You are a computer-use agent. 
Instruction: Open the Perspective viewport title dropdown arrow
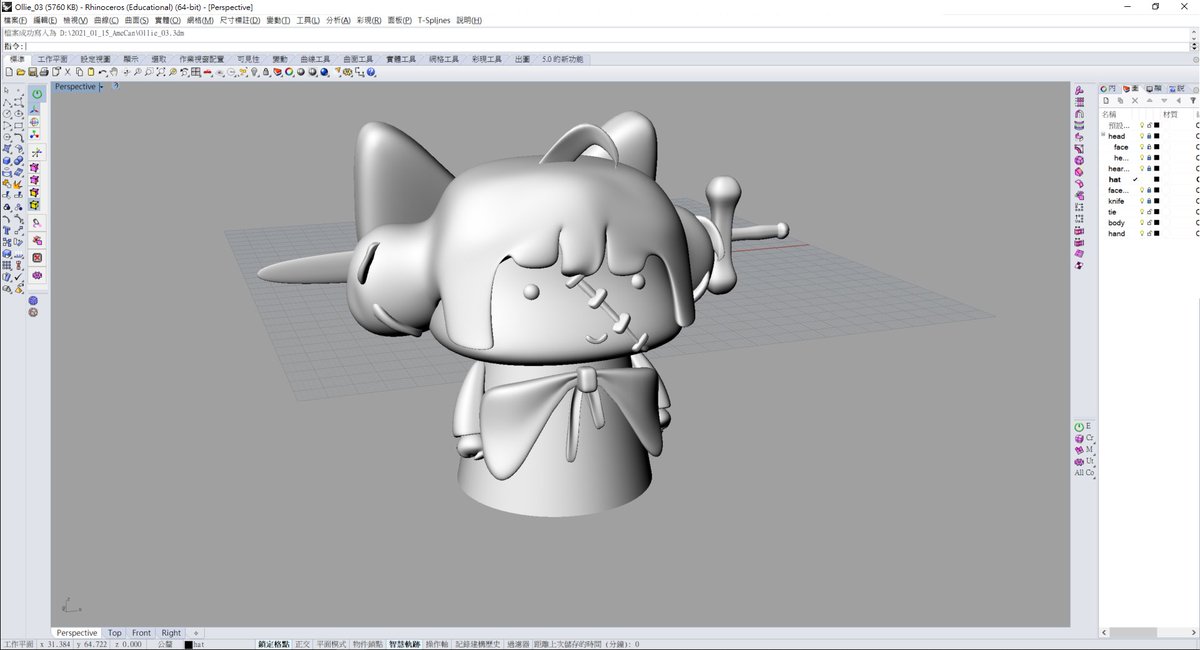pos(101,87)
